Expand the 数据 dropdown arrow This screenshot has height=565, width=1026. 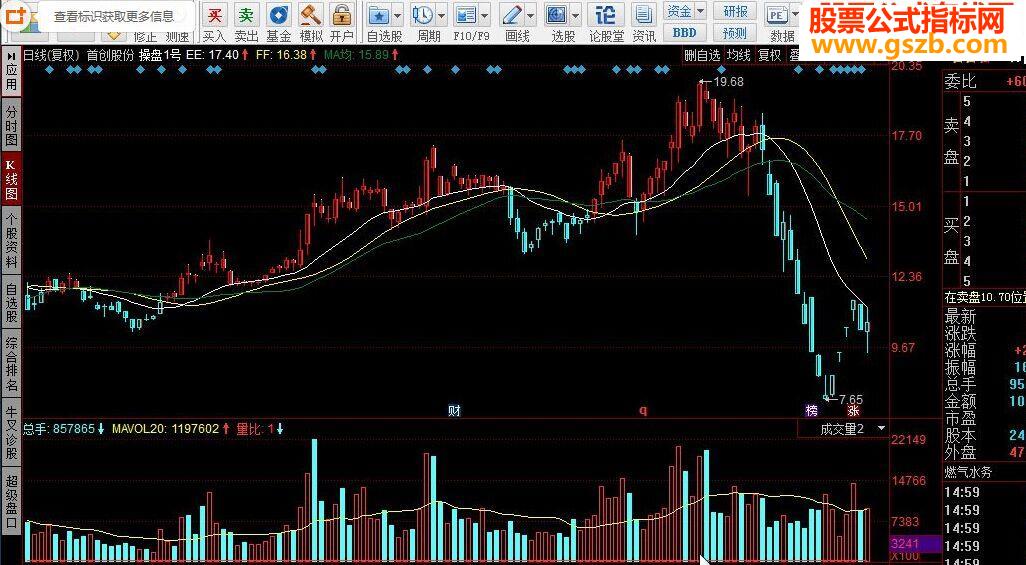tap(795, 14)
